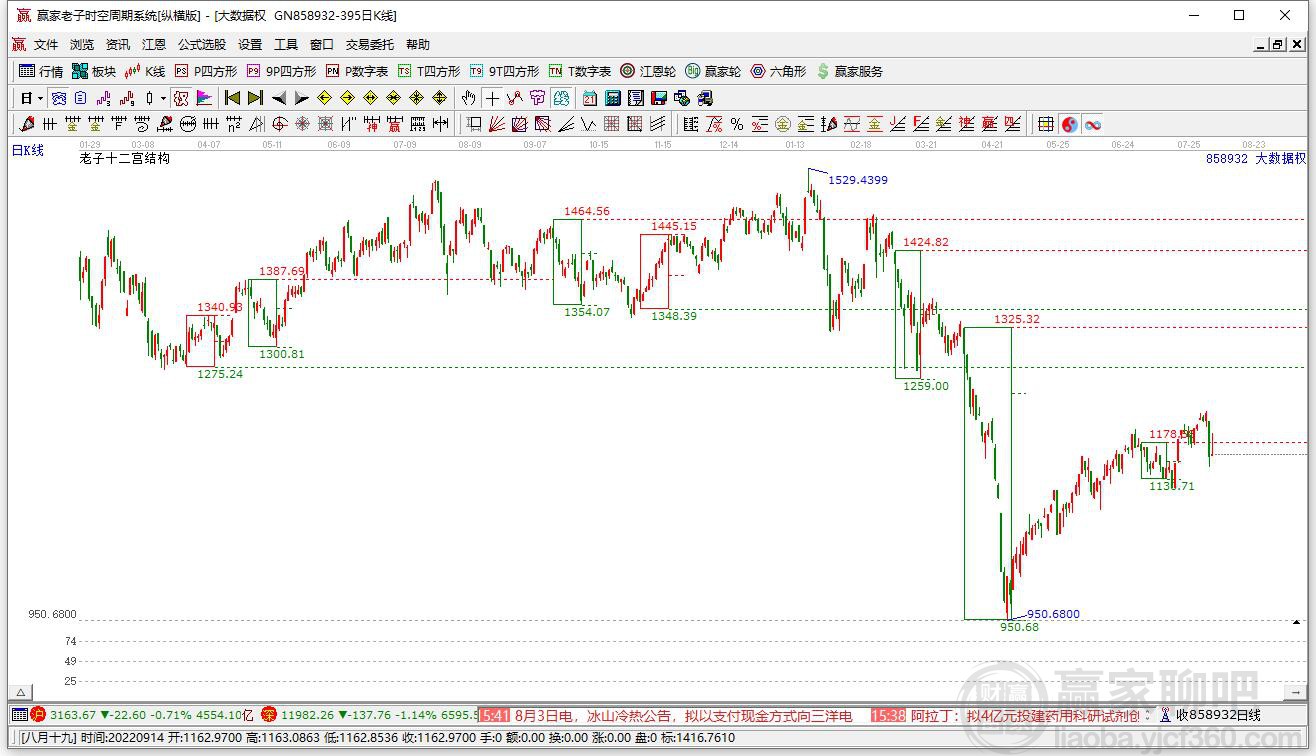Screen dimensions: 1316x756
Task: Click the yellow diamond left-arrow button
Action: [x=324, y=98]
